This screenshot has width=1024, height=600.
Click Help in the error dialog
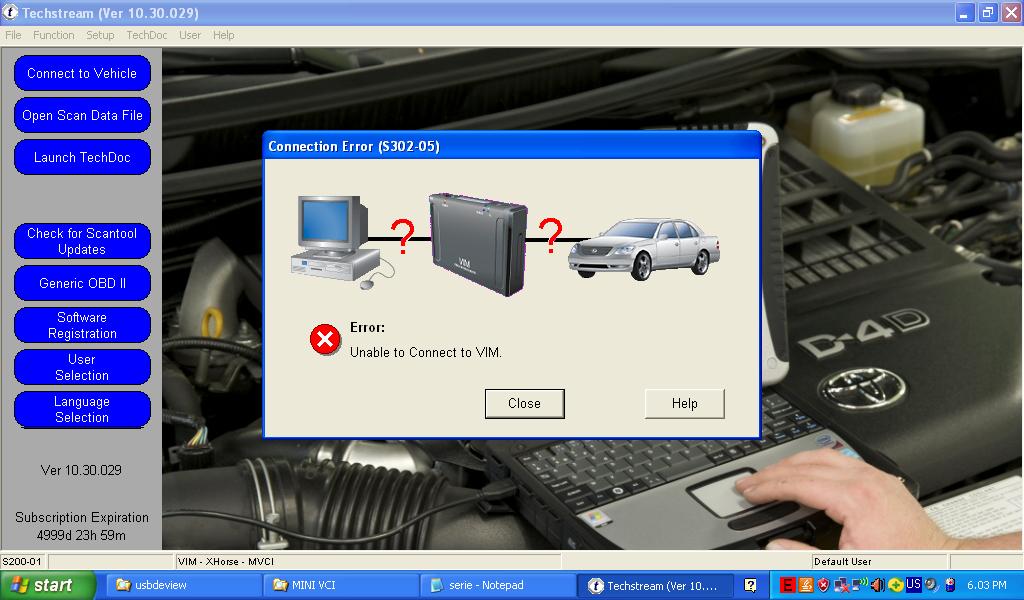point(684,403)
